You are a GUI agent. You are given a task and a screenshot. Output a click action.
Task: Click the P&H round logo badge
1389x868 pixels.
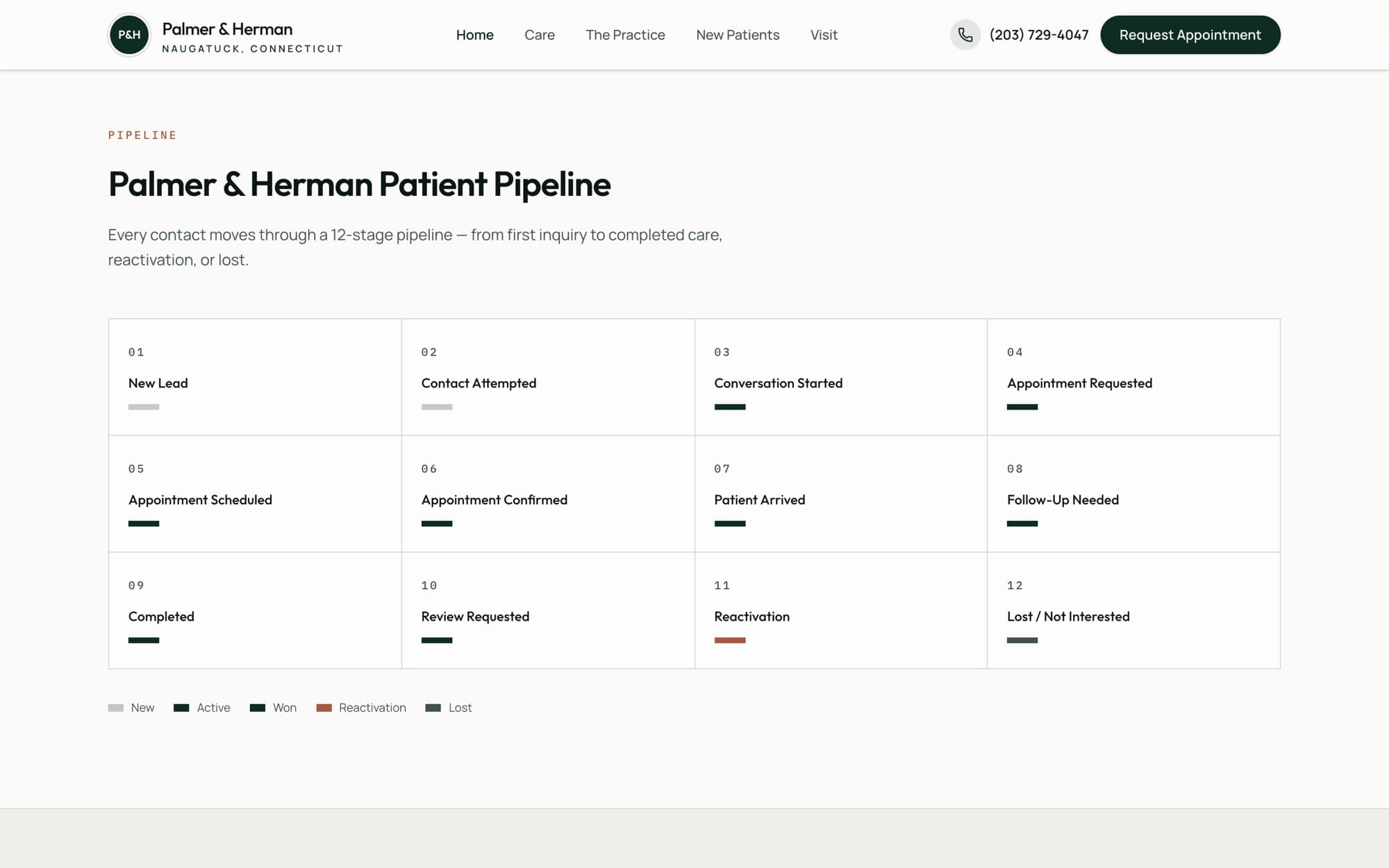point(129,35)
